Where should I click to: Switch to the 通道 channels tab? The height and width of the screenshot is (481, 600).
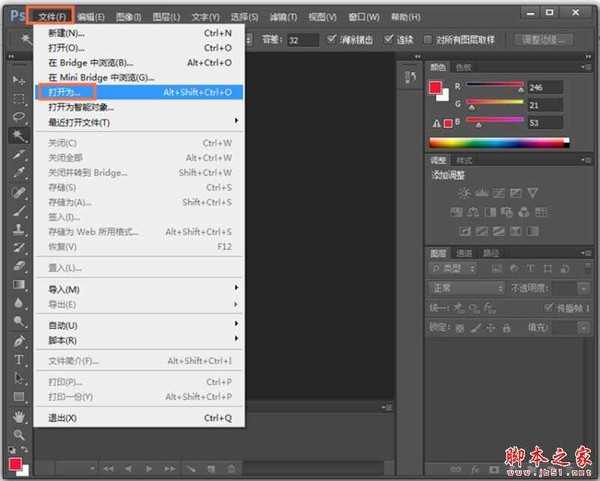click(464, 253)
